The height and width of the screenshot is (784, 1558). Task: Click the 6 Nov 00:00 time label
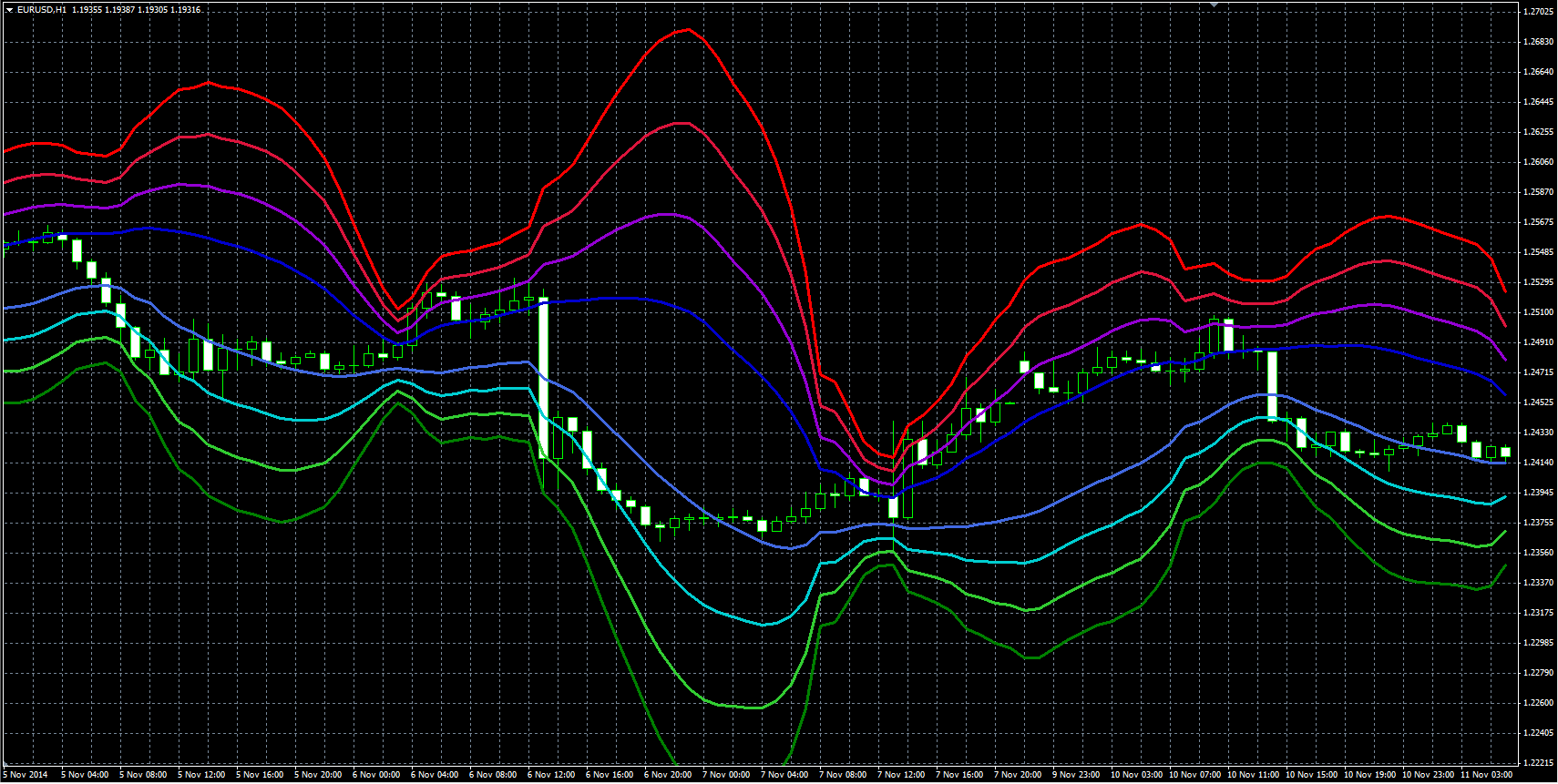376,775
